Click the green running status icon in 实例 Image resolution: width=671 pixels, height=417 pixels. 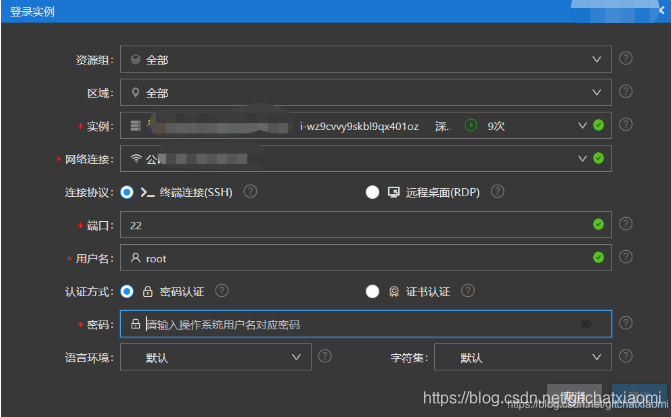click(x=471, y=125)
